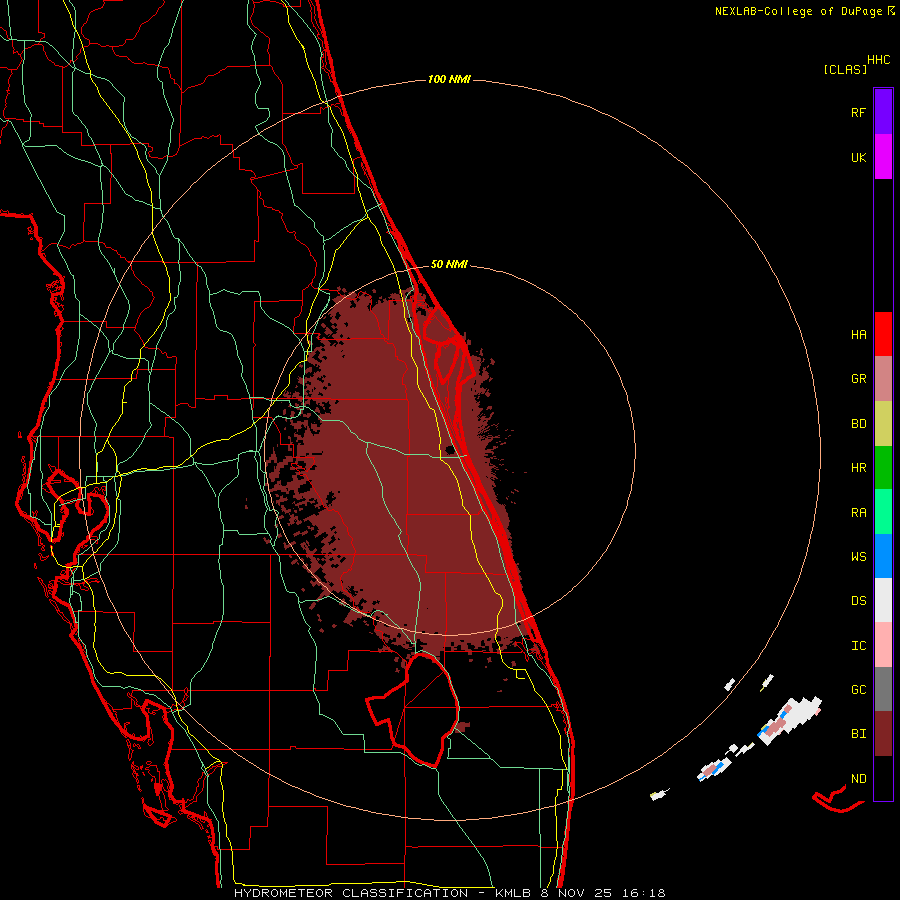This screenshot has width=900, height=900.
Task: Click the HHC product code label
Action: click(x=879, y=60)
